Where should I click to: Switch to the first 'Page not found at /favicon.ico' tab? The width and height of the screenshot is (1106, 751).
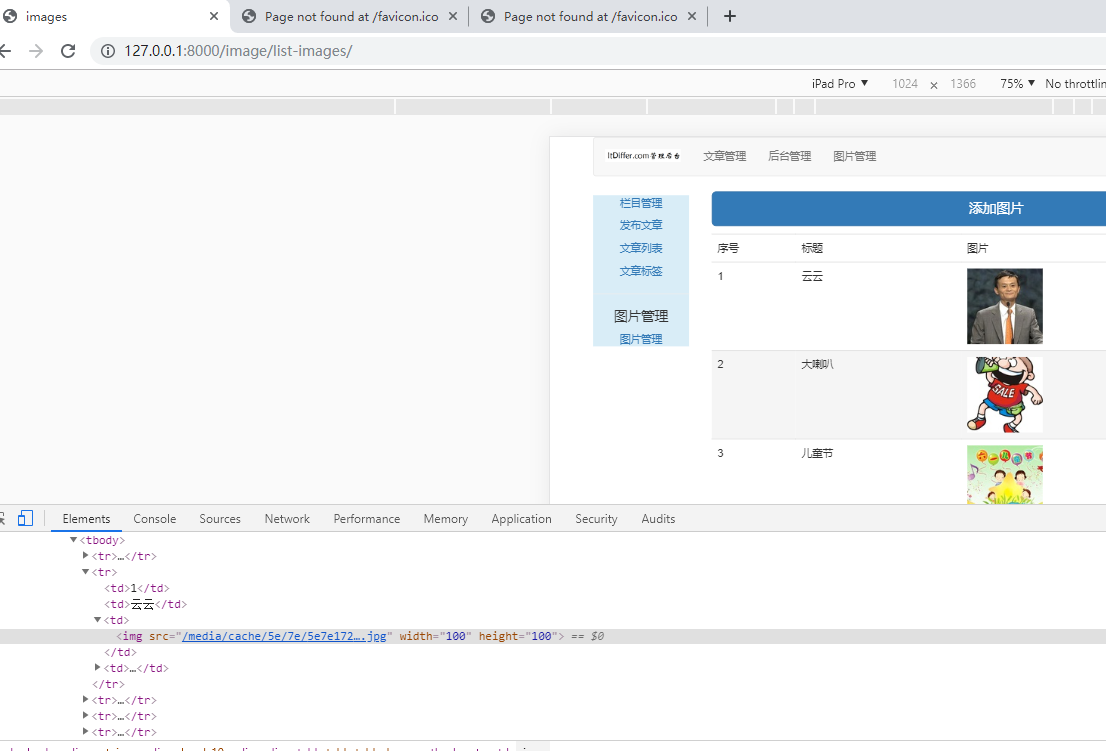(351, 16)
